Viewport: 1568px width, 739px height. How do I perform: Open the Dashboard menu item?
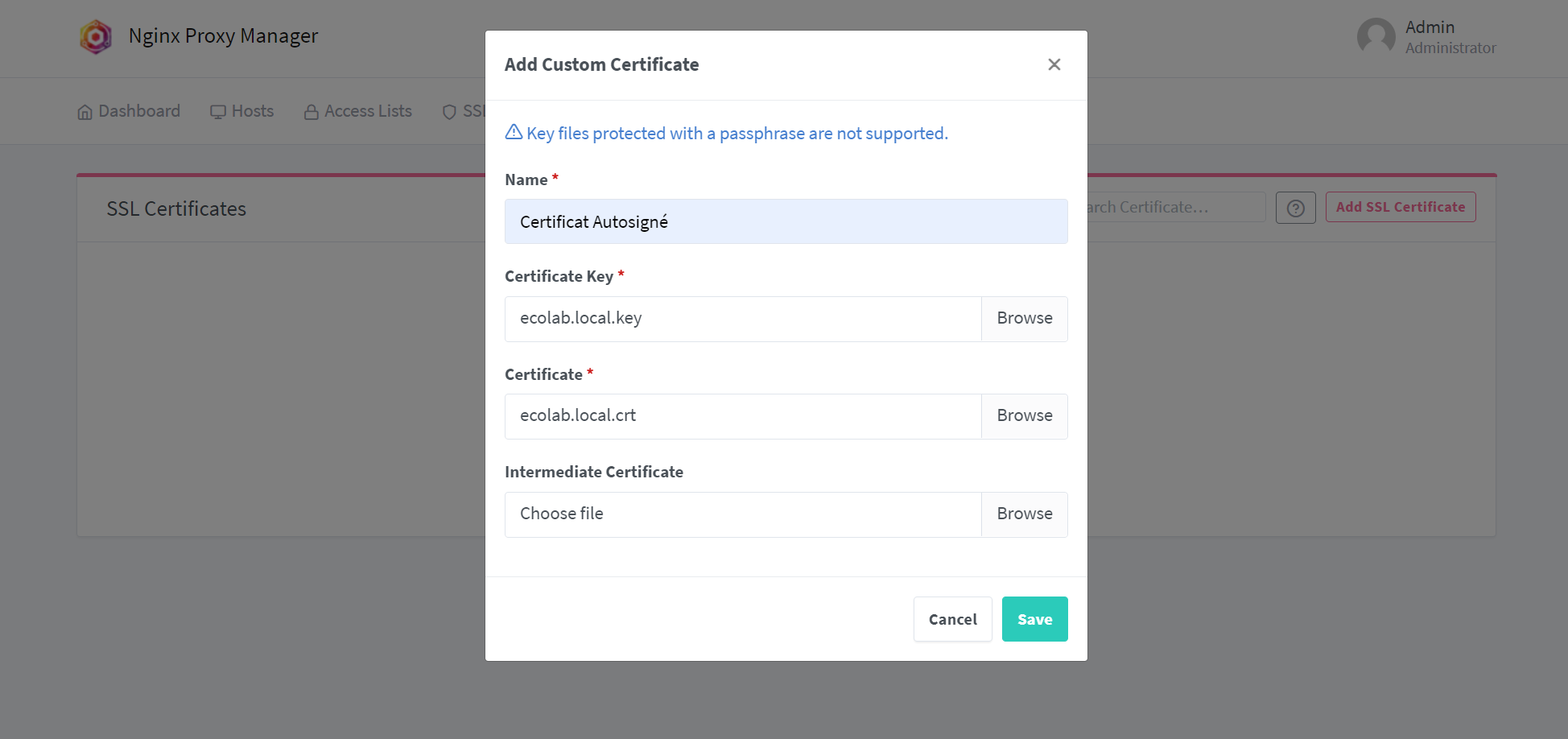tap(129, 111)
